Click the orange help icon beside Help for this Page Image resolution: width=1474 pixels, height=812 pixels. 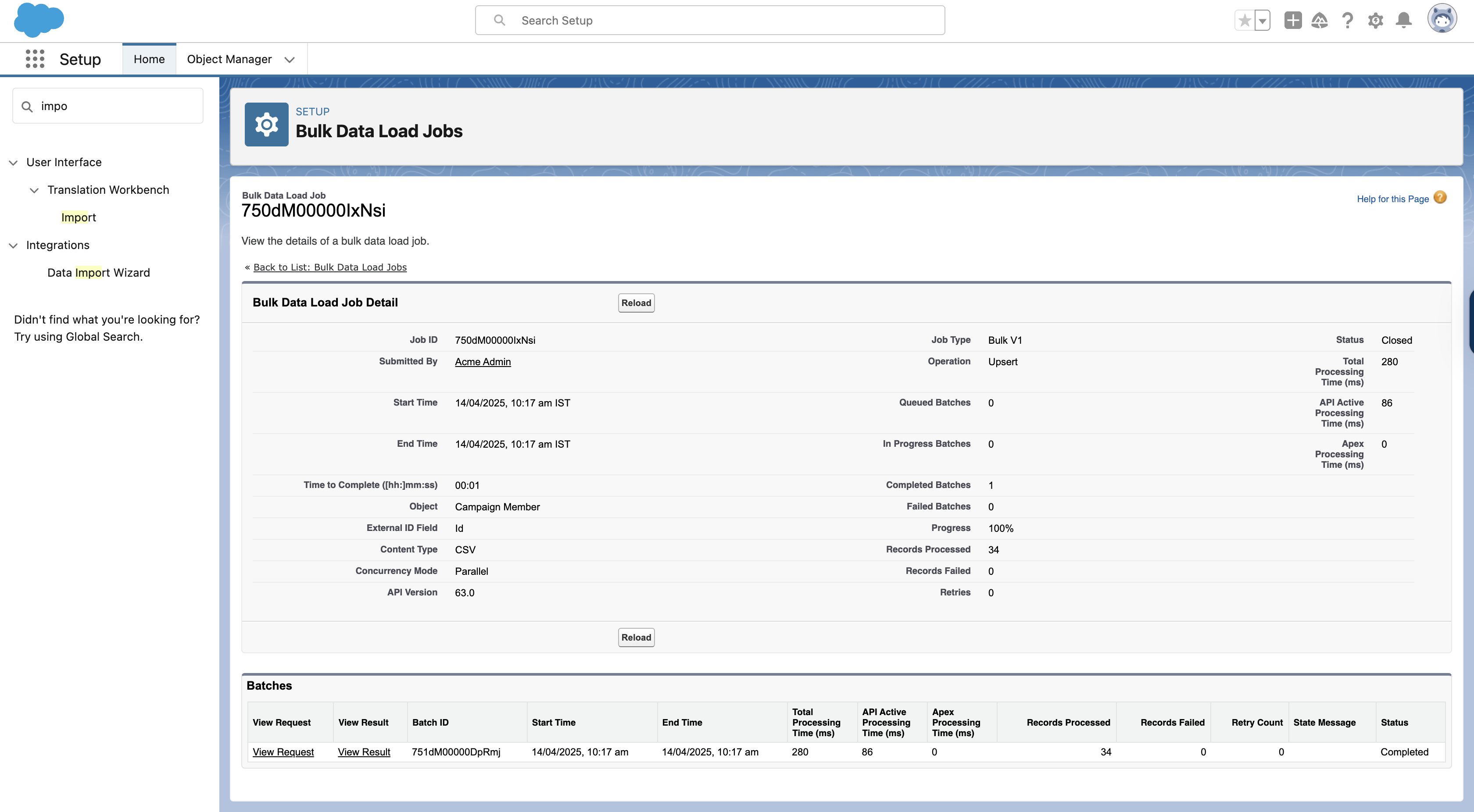point(1440,198)
